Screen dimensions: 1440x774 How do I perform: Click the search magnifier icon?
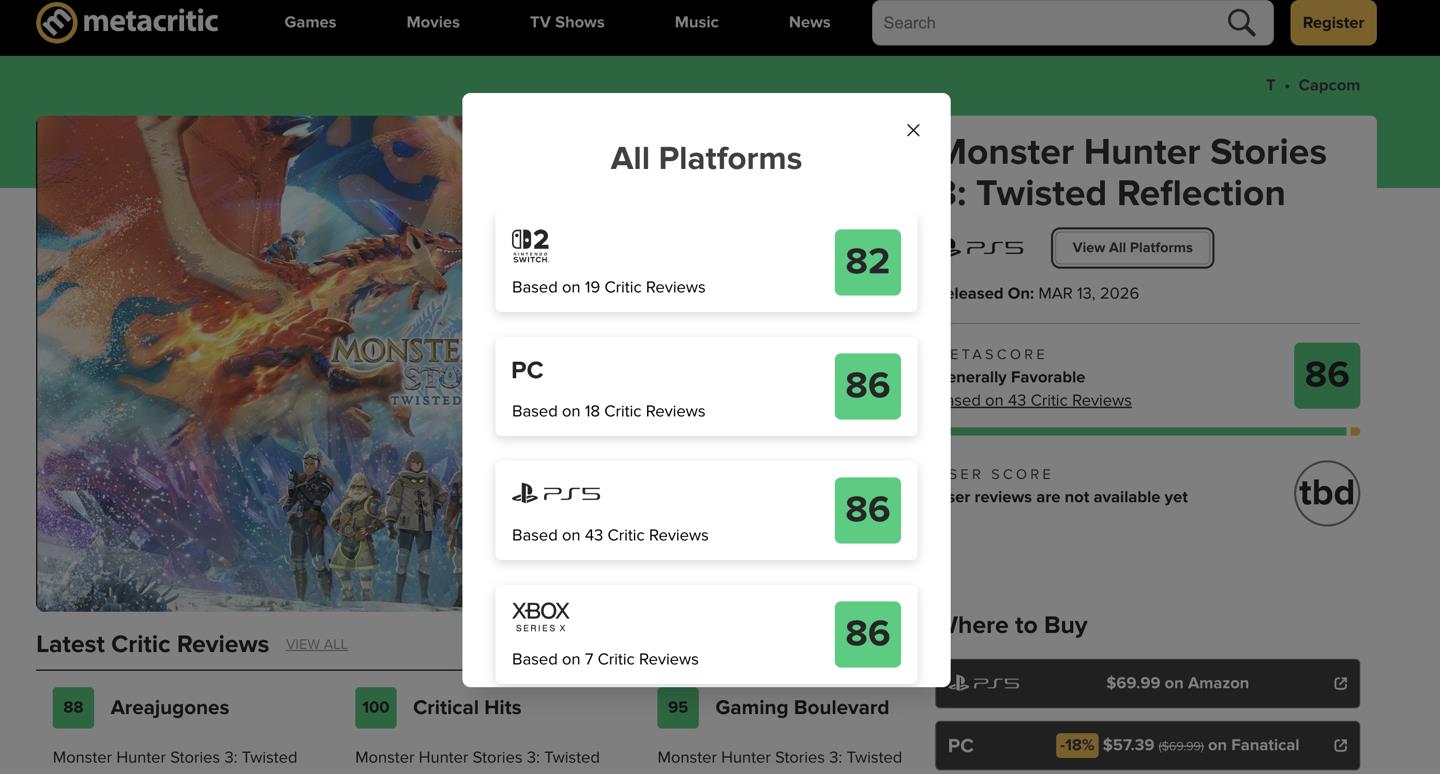coord(1241,23)
